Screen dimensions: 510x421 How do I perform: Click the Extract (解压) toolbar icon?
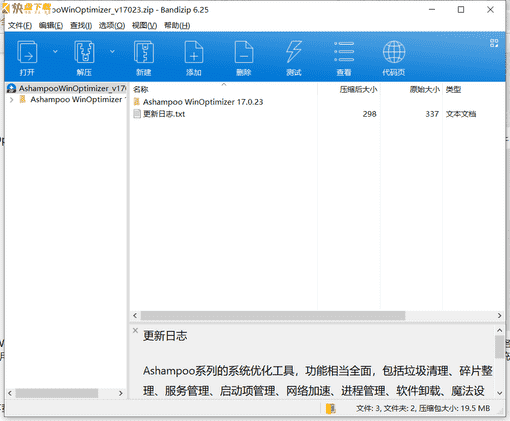click(84, 52)
